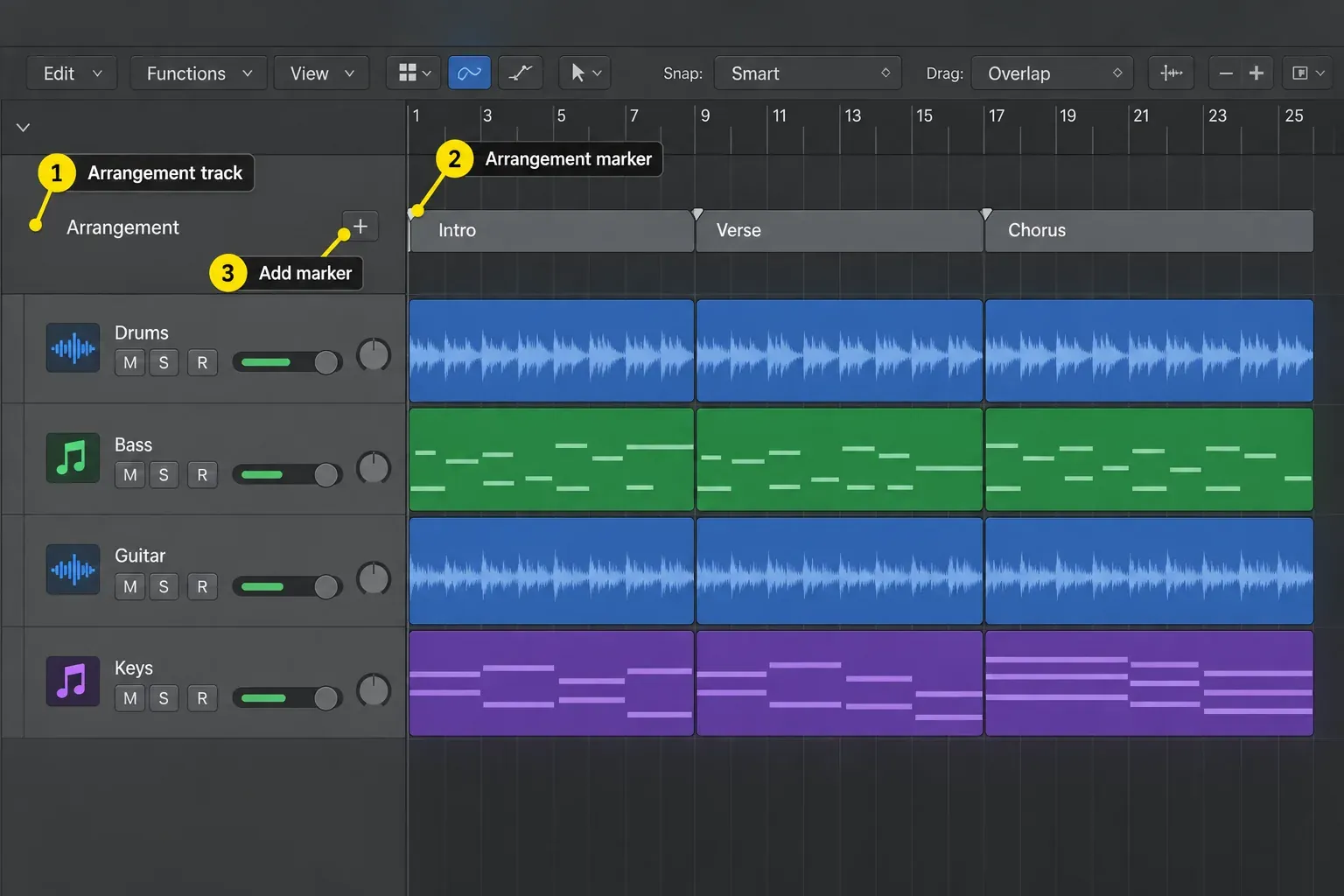Collapse the global tracks chevron

point(24,128)
